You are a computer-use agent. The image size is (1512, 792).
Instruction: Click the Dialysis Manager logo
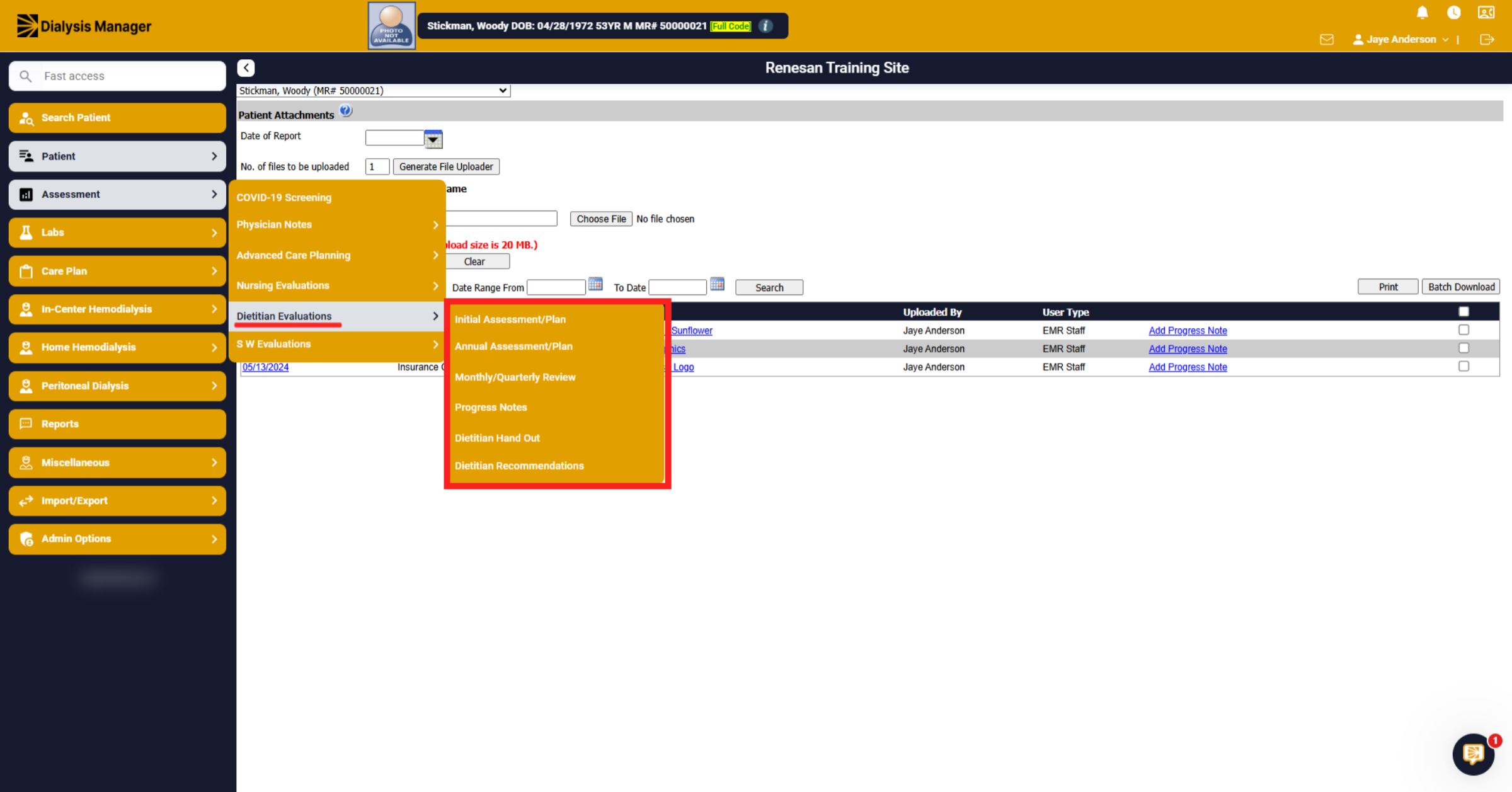click(84, 26)
